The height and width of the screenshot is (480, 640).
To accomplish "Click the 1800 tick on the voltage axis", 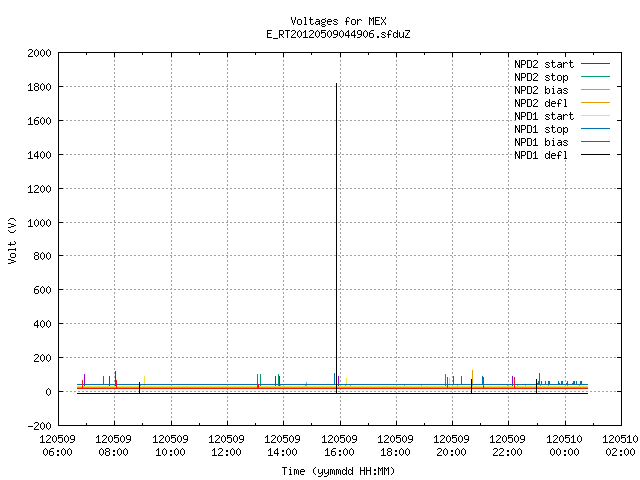I will 40,87.
